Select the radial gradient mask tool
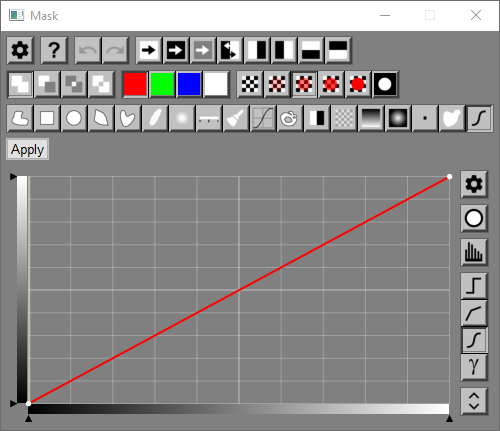500x431 pixels. tap(398, 118)
